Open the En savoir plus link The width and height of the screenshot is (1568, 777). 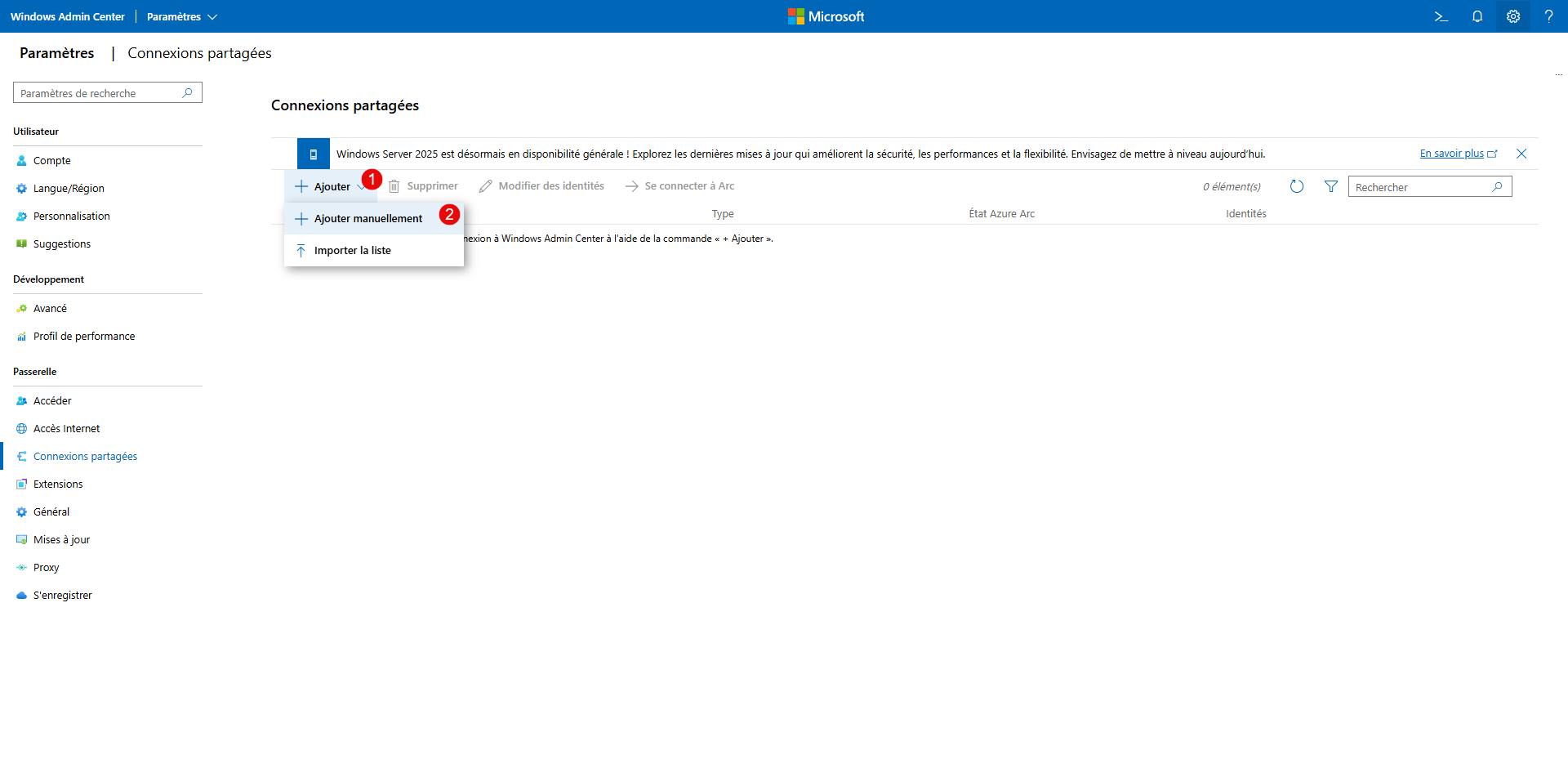point(1451,154)
